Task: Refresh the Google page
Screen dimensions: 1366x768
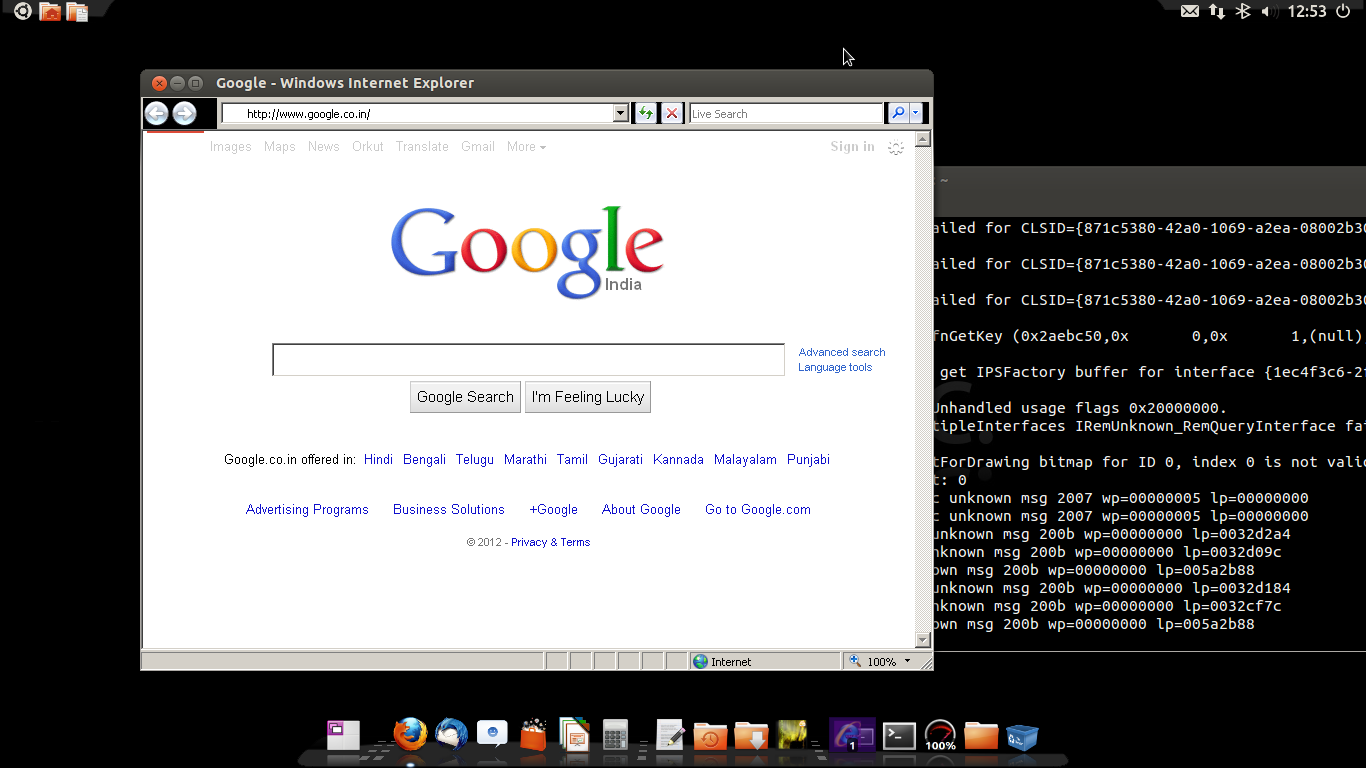Action: point(646,114)
